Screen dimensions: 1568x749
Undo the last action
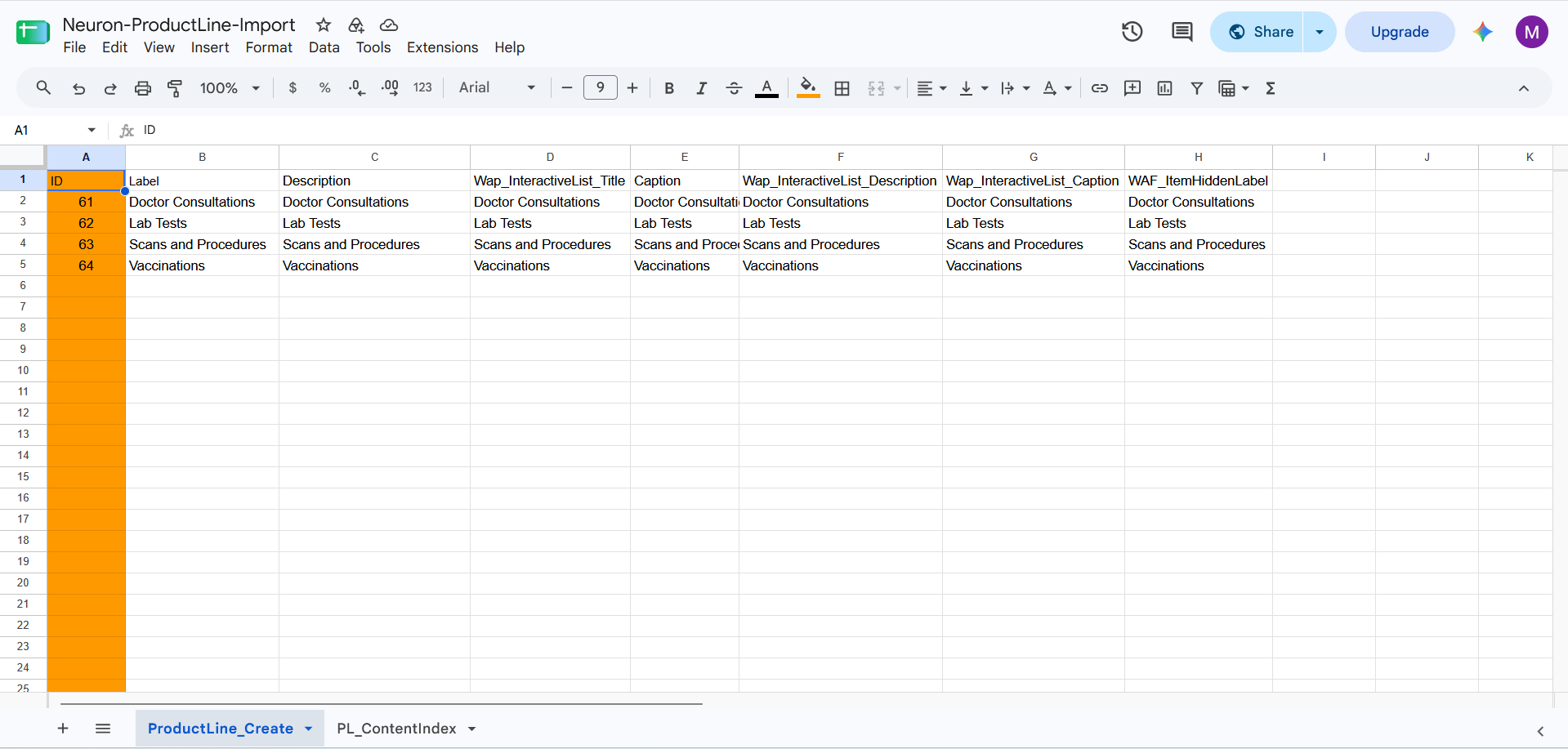click(x=78, y=88)
